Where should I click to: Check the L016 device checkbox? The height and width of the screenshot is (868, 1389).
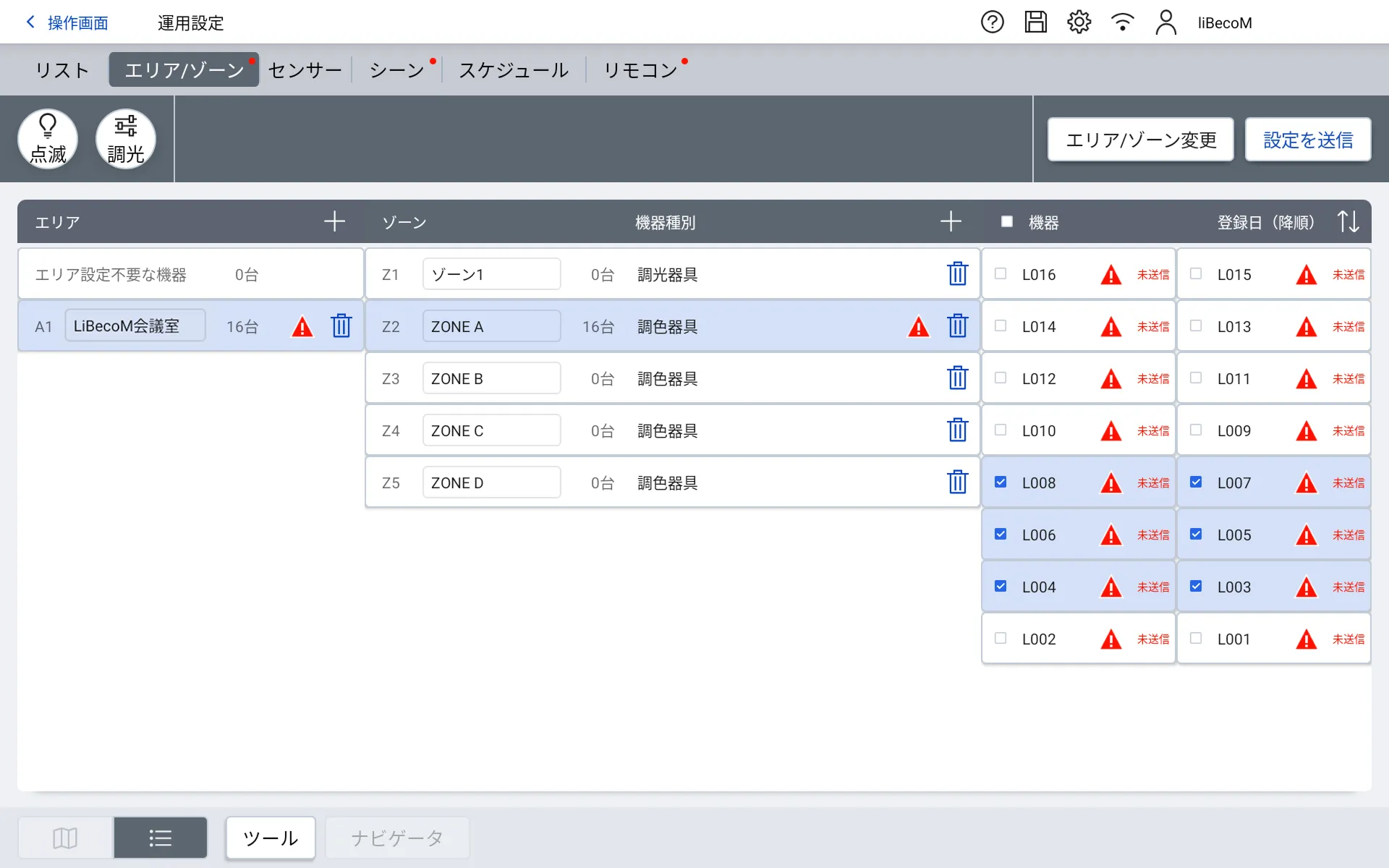(1001, 274)
